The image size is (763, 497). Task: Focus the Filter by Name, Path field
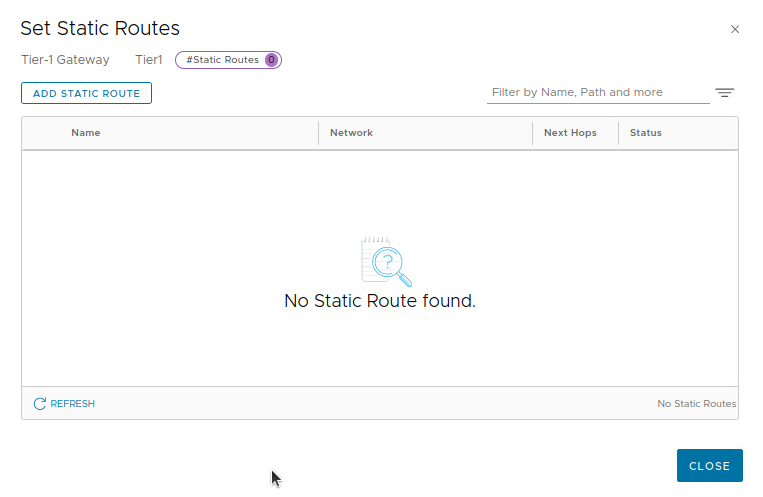598,92
